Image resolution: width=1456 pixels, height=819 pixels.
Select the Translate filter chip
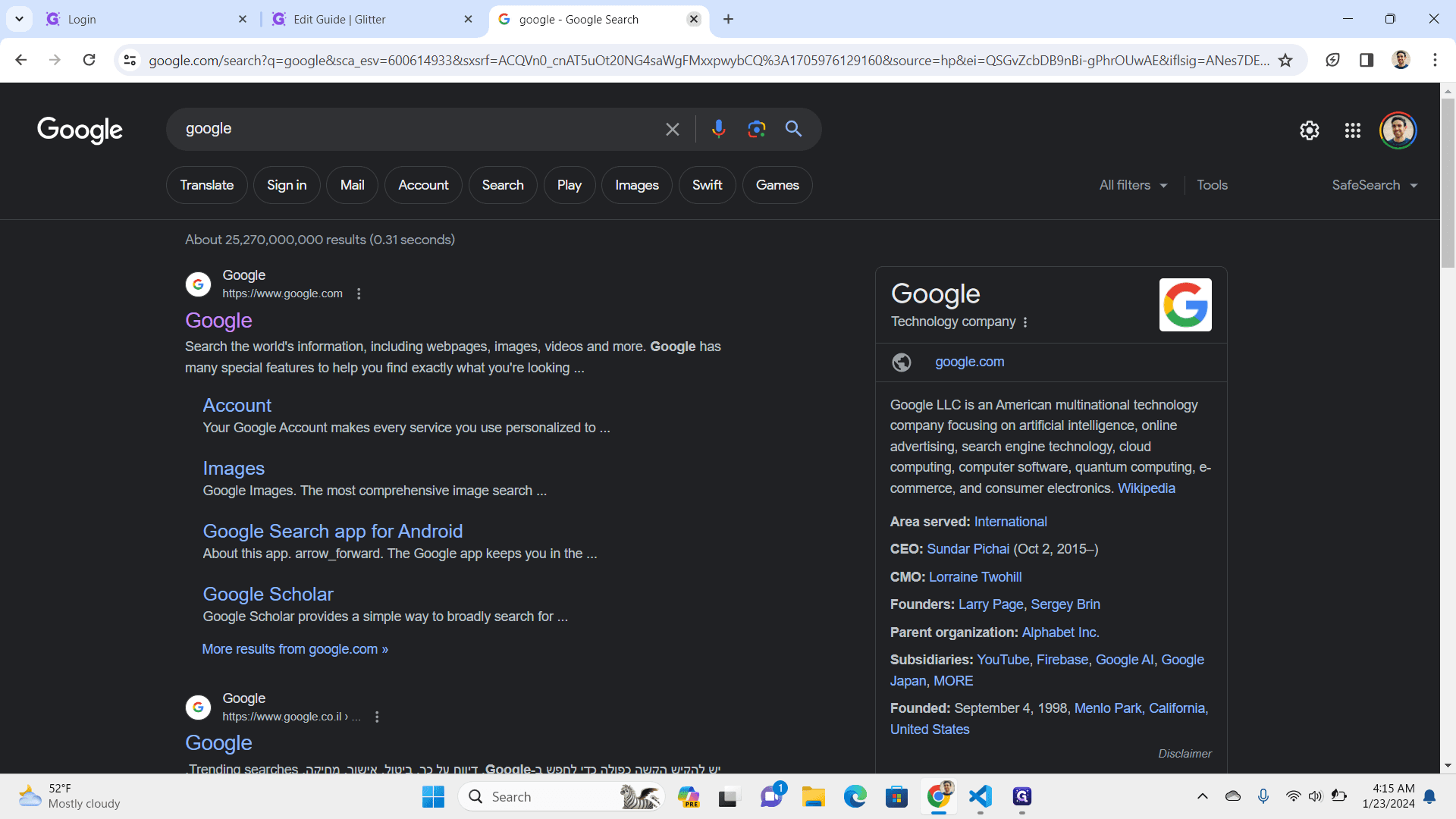207,185
